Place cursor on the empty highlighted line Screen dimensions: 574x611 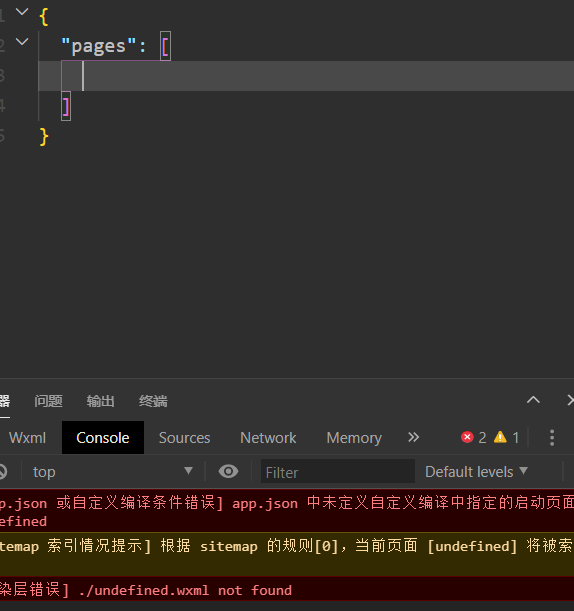(306, 76)
